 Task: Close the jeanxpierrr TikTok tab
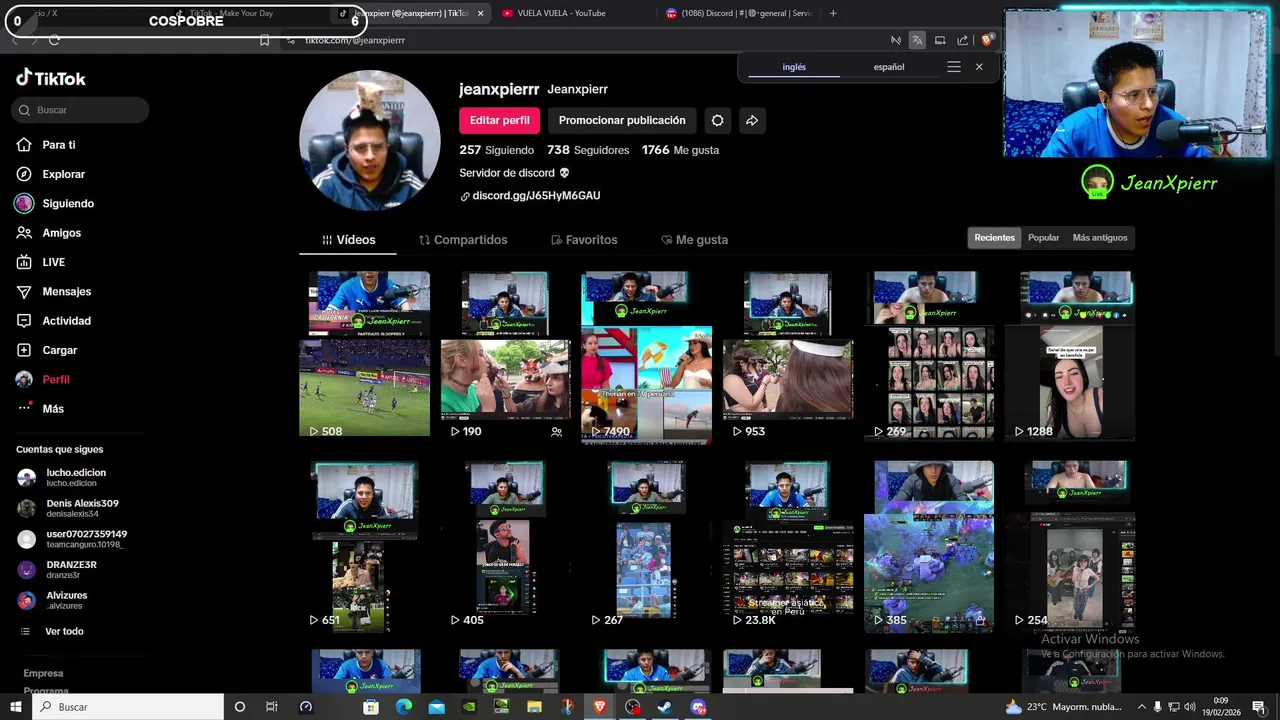point(481,13)
